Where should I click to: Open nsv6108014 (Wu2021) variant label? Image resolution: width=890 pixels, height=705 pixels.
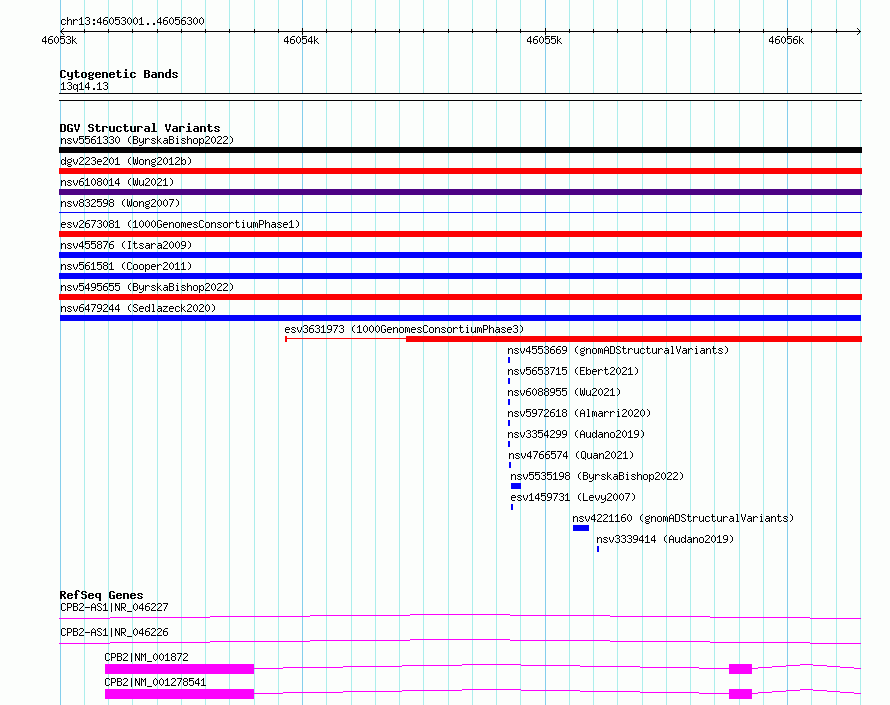(117, 182)
